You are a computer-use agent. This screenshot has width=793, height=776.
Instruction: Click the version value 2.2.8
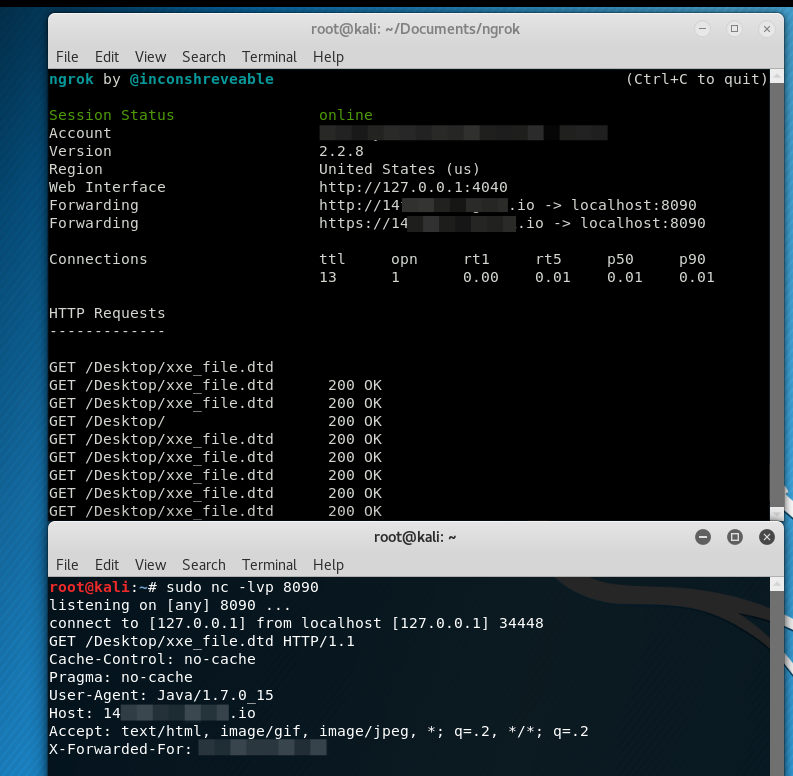[x=341, y=151]
